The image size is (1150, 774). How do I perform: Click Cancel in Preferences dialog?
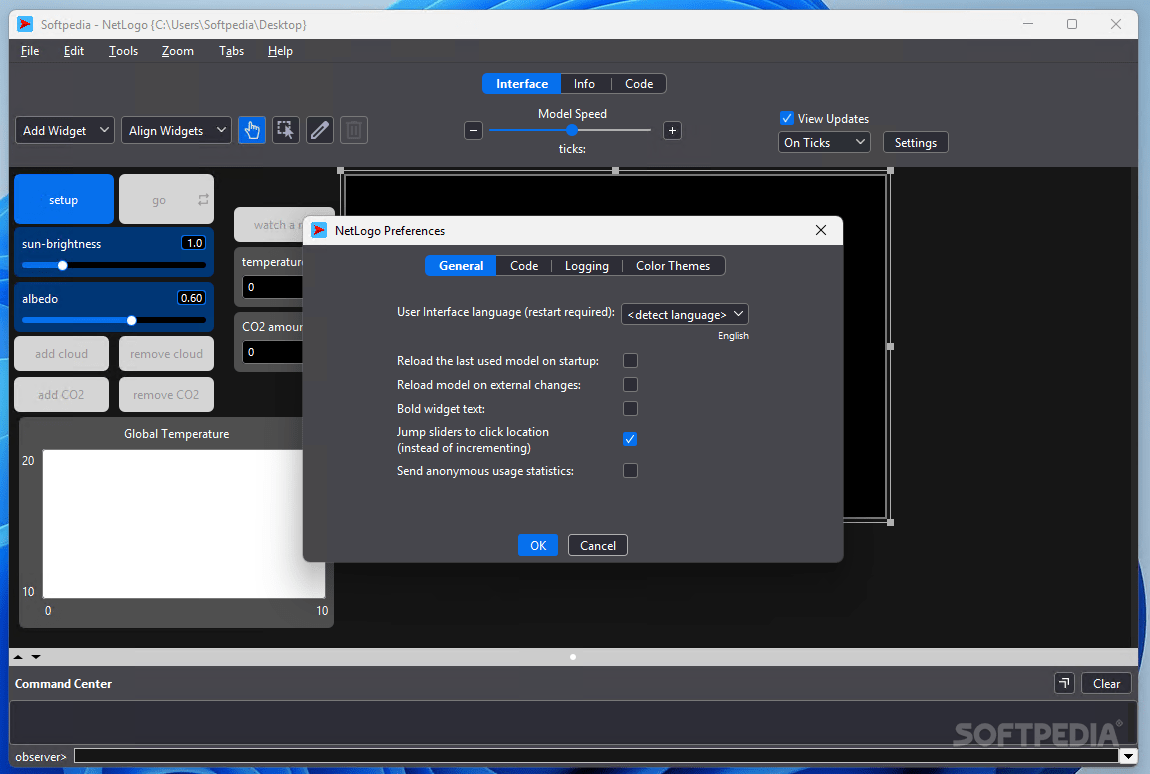[x=598, y=545]
